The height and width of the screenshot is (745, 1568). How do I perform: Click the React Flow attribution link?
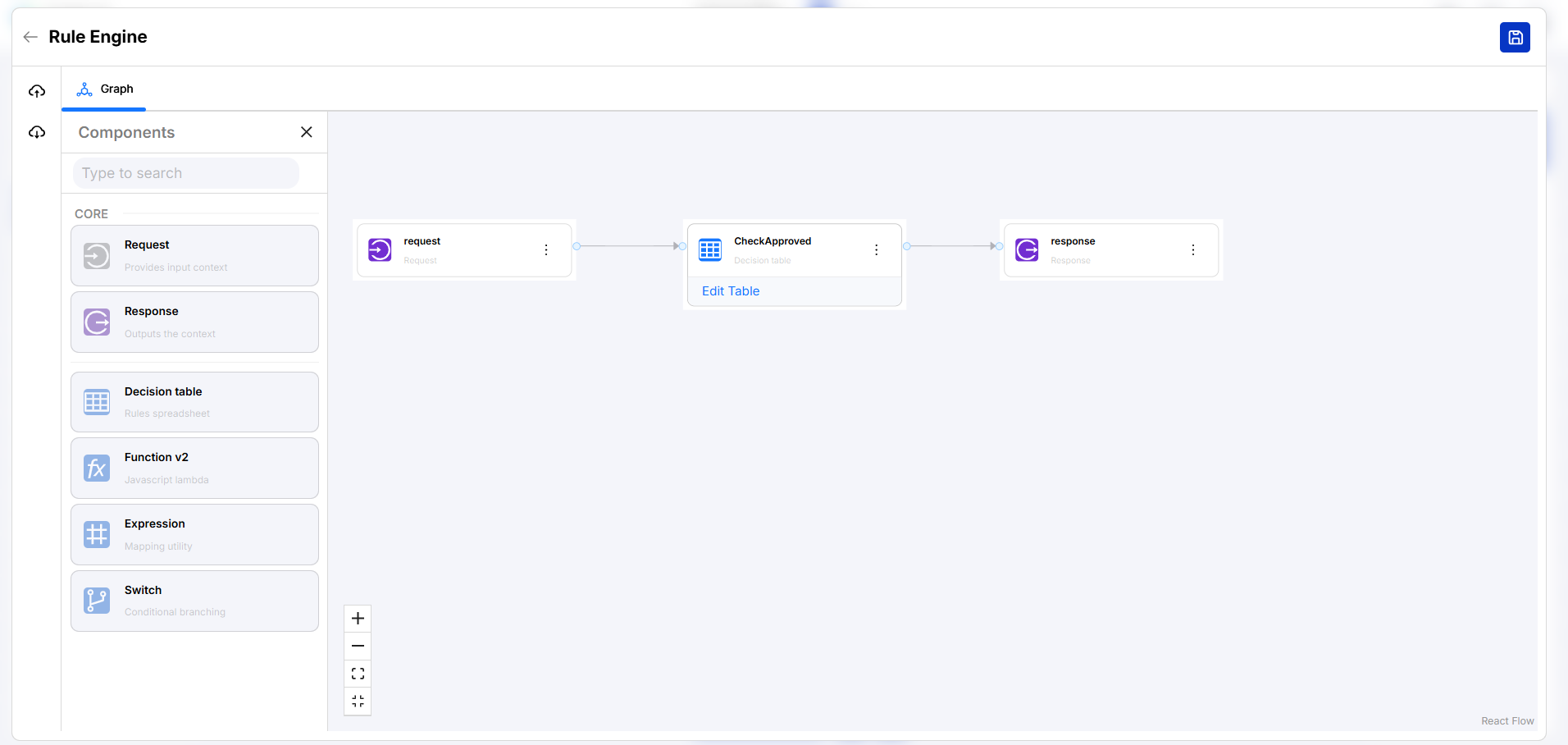[1506, 721]
